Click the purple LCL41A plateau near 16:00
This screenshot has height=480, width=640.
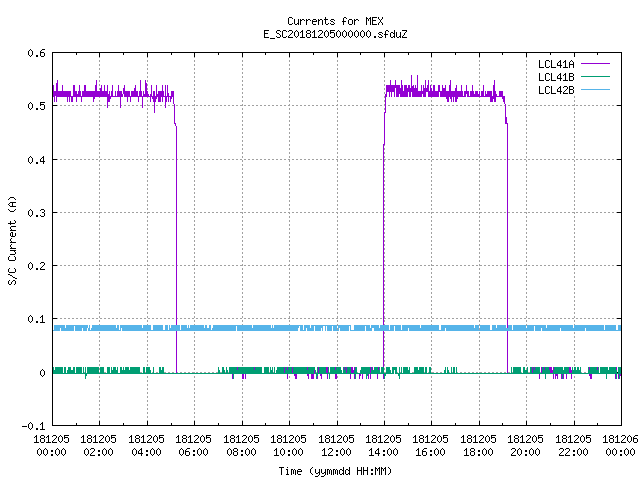coord(431,92)
